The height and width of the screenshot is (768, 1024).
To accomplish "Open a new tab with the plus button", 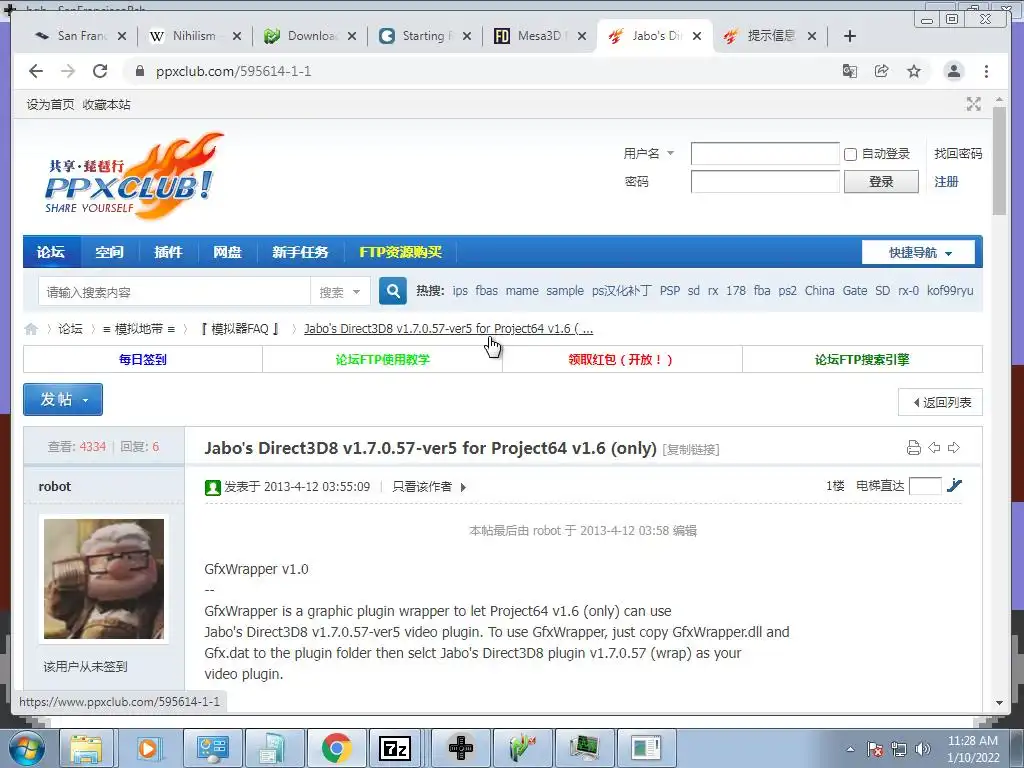I will tap(850, 37).
